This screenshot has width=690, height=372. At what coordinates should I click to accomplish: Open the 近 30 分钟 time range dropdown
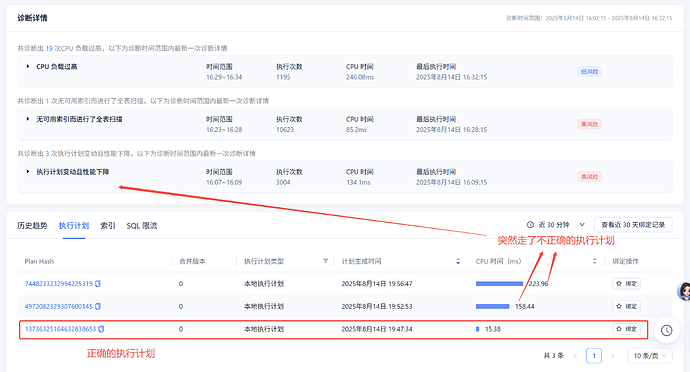click(x=556, y=225)
